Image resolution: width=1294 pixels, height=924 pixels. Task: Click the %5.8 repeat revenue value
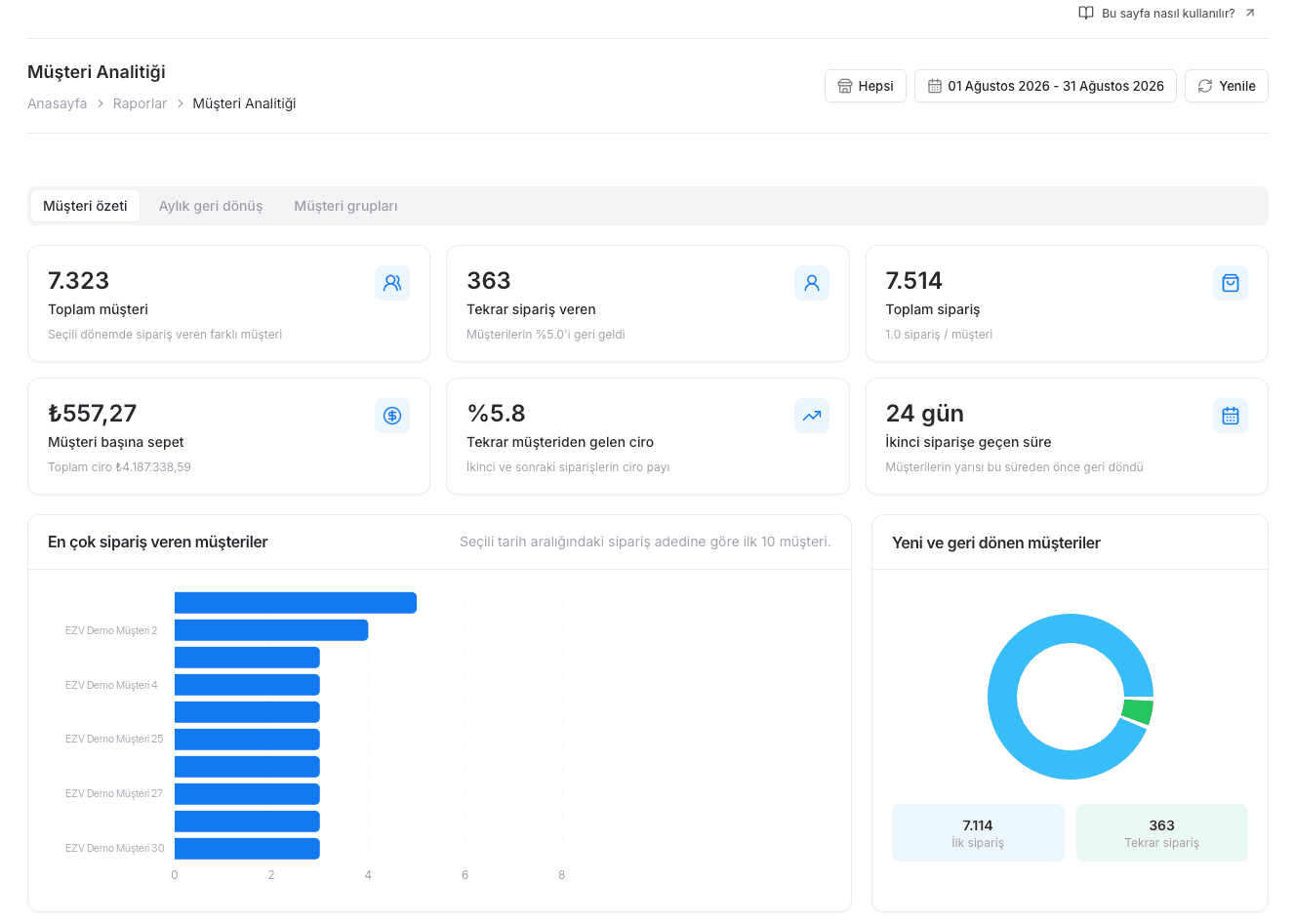[x=496, y=414]
